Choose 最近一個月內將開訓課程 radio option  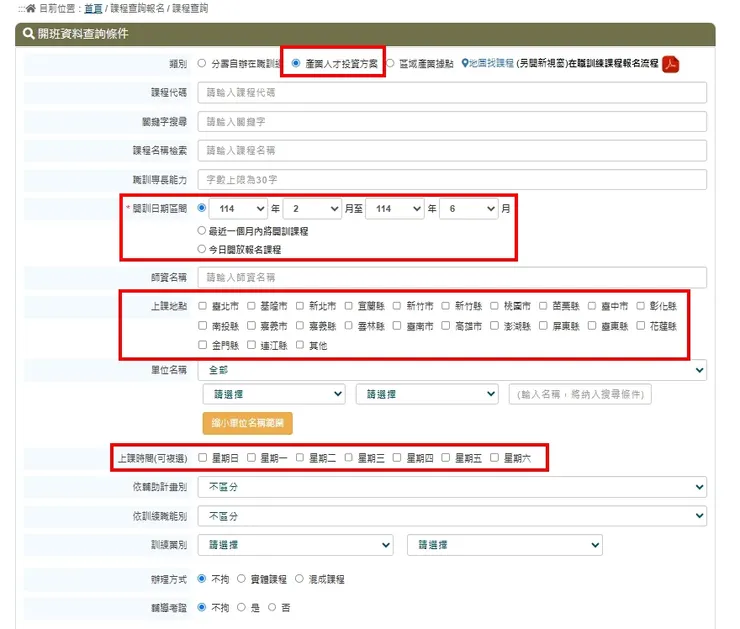(x=202, y=231)
